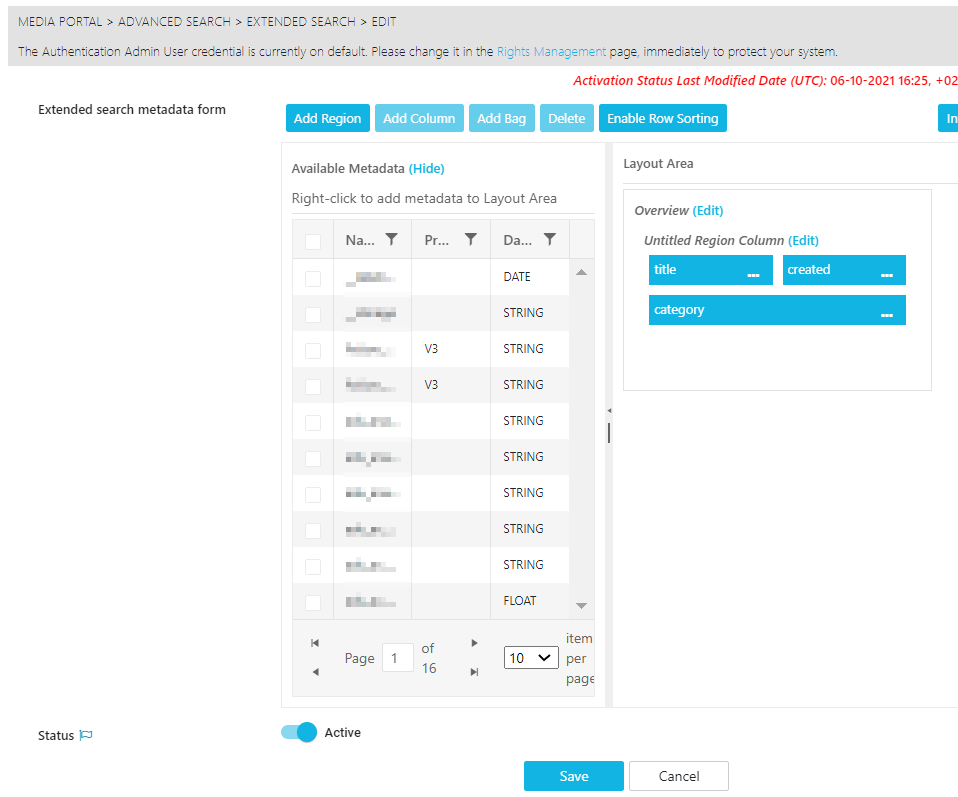
Task: Go to next page of metadata grid
Action: pos(474,643)
